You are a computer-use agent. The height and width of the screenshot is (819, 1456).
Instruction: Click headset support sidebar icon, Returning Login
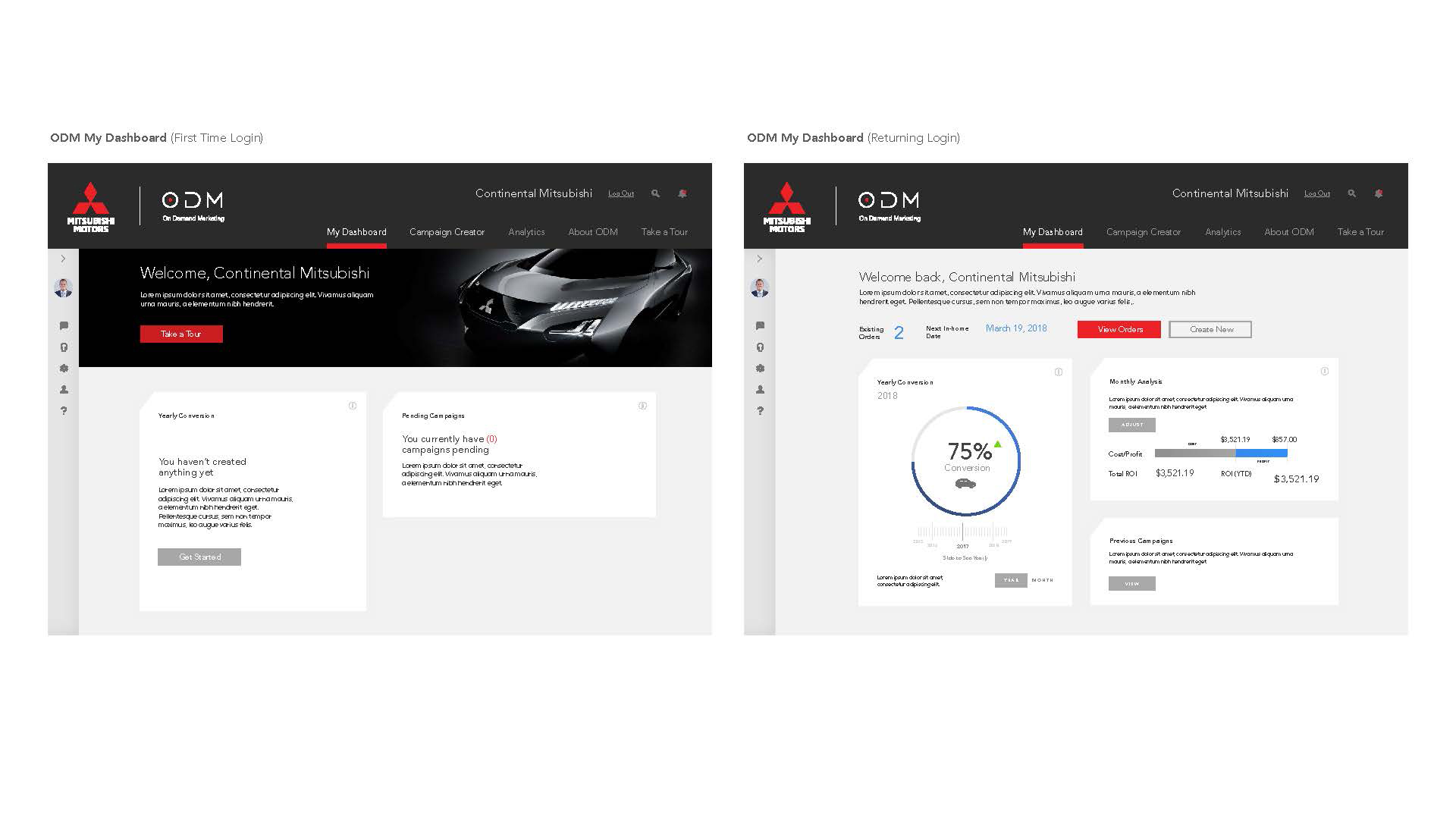pos(760,347)
